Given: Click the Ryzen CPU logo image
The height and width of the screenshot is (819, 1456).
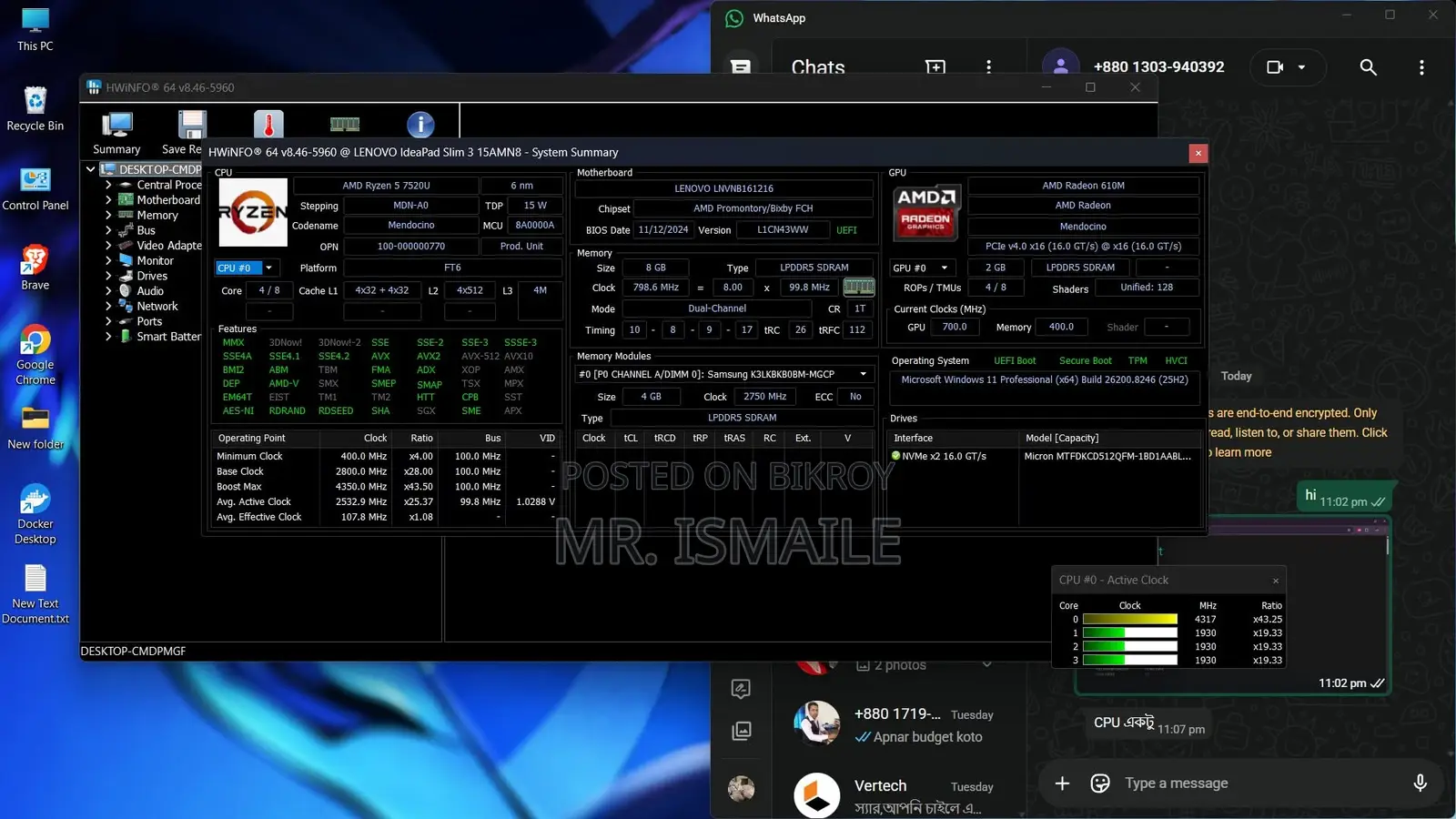Looking at the screenshot, I should [x=253, y=212].
